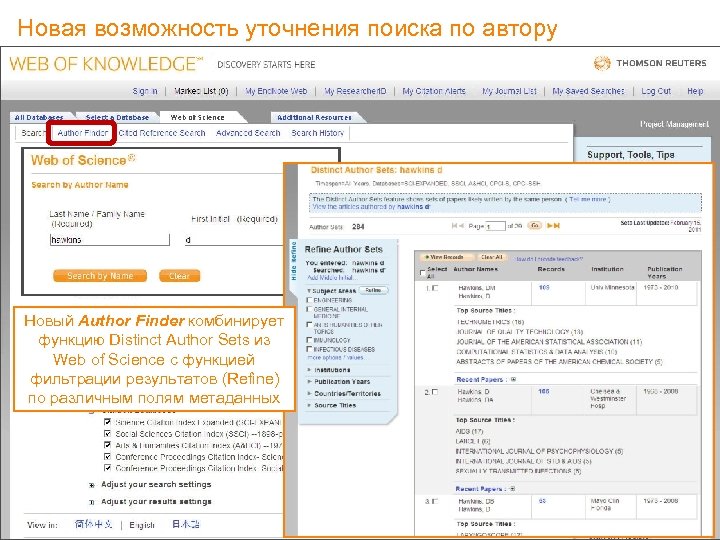This screenshot has width=720, height=540.
Task: Toggle Science Citation Index Expanded checkbox
Action: [x=107, y=422]
